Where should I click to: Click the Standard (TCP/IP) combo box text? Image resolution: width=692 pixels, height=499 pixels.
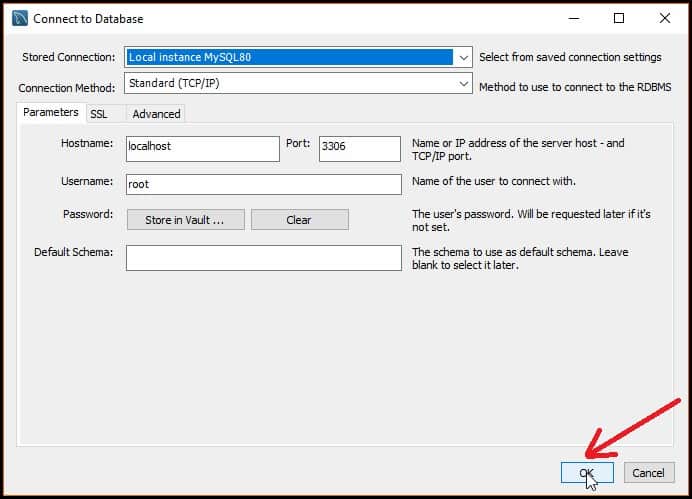tap(290, 84)
